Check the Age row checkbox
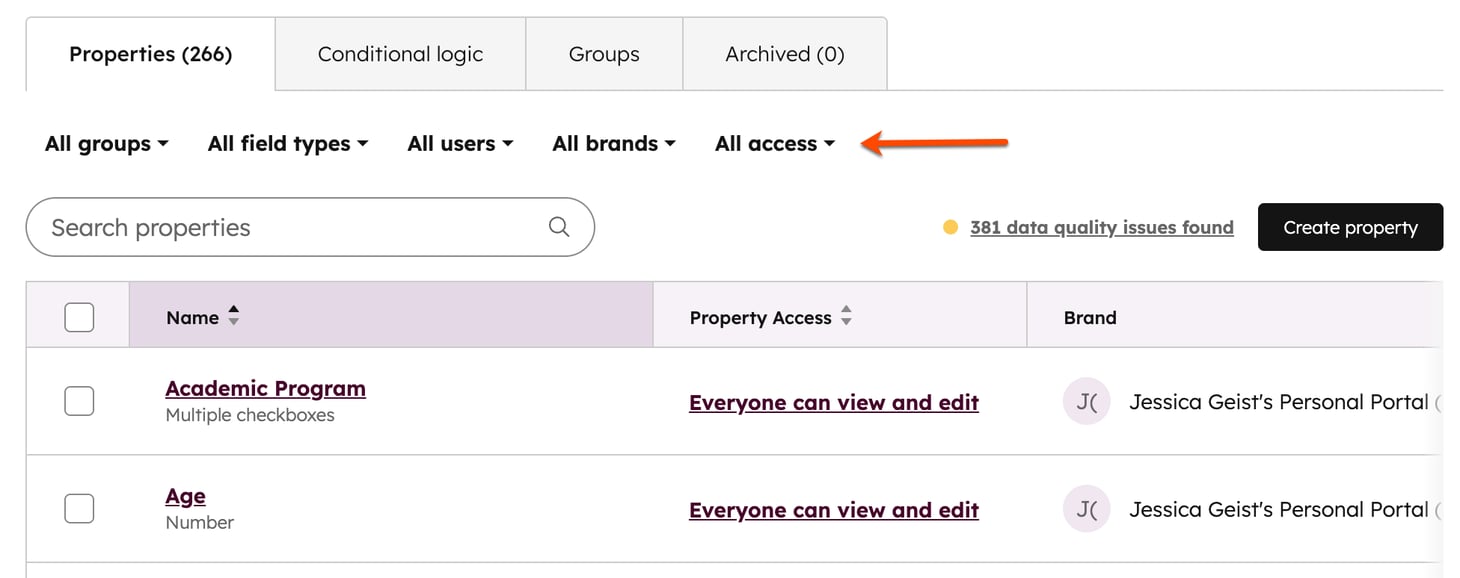The height and width of the screenshot is (578, 1460). click(79, 508)
